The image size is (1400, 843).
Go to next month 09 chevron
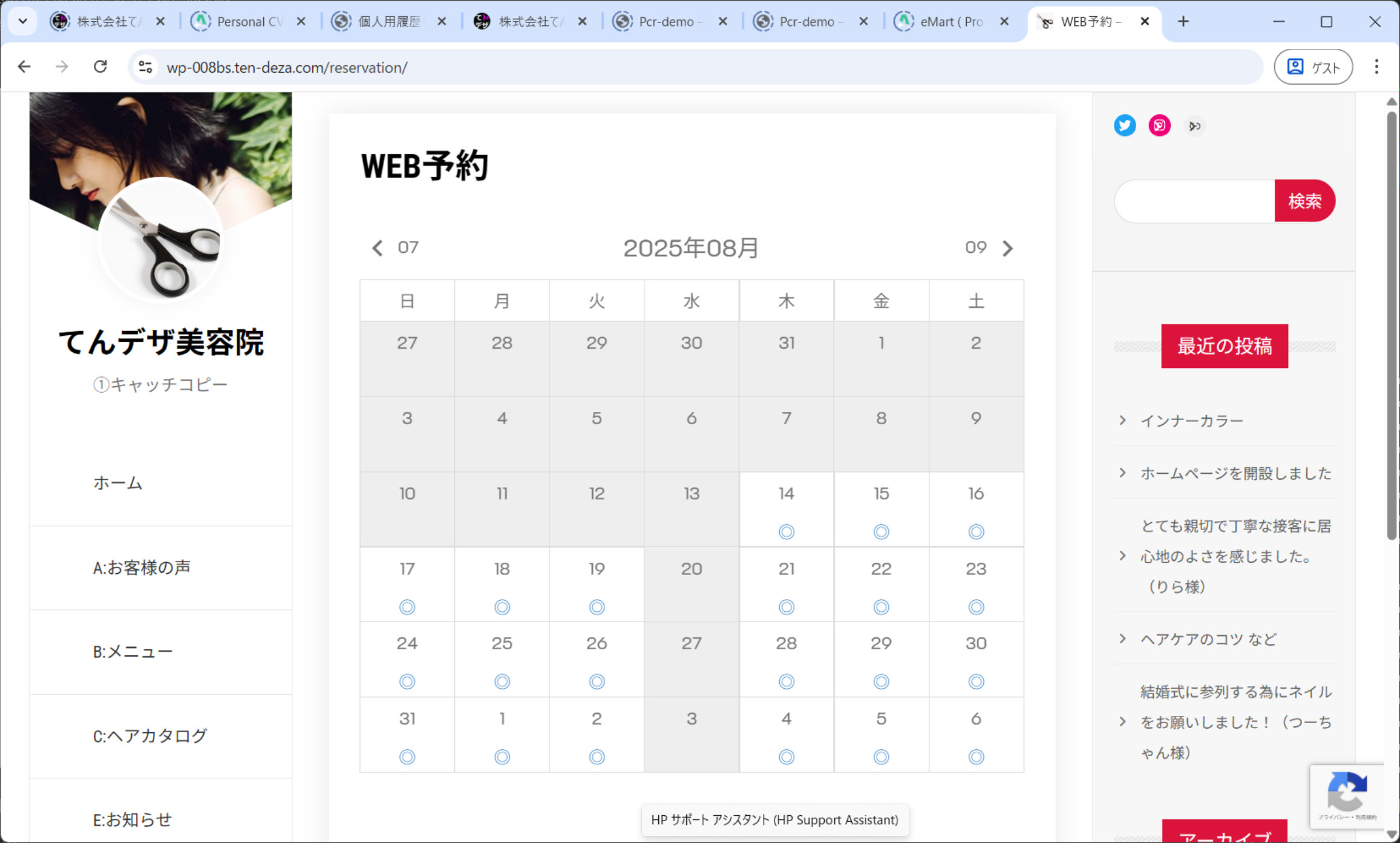pyautogui.click(x=1007, y=248)
